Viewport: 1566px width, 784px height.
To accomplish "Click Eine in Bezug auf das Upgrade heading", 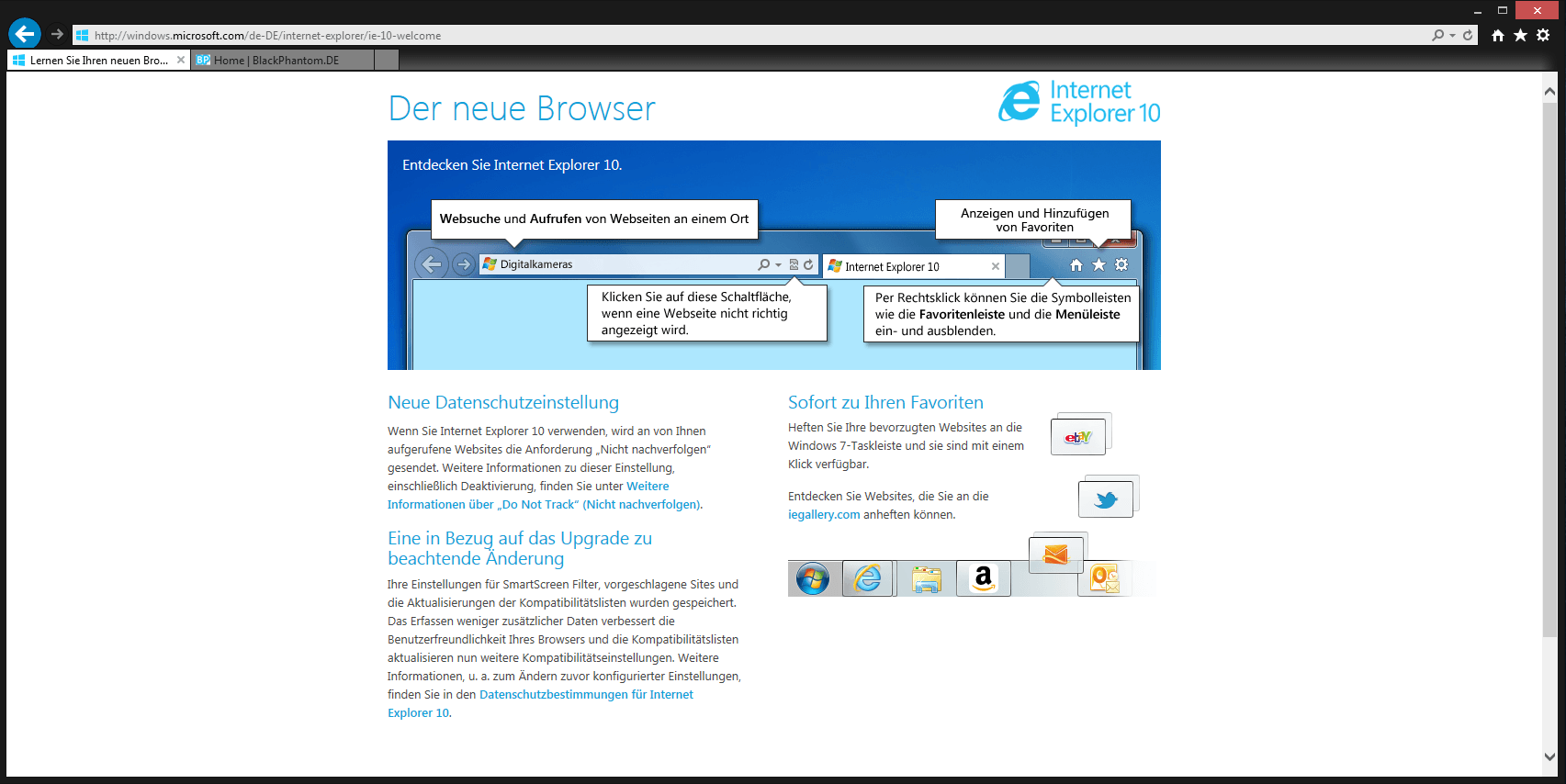I will coord(520,548).
